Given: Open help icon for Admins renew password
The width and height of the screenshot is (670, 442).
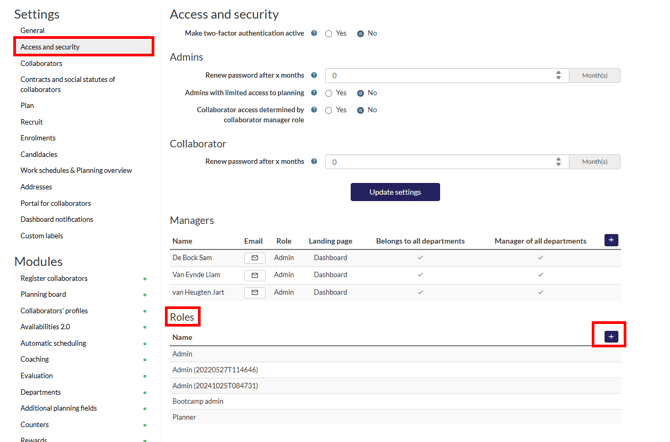Looking at the screenshot, I should (314, 75).
